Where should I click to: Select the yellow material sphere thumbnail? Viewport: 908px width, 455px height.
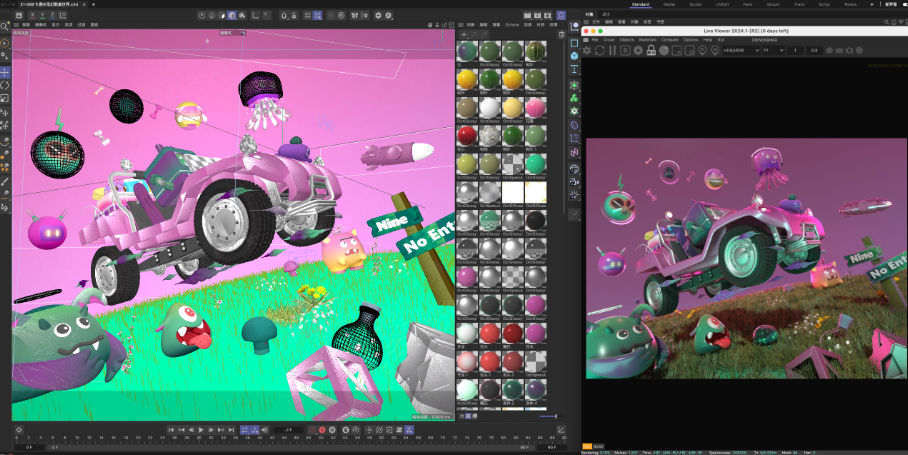pyautogui.click(x=466, y=79)
